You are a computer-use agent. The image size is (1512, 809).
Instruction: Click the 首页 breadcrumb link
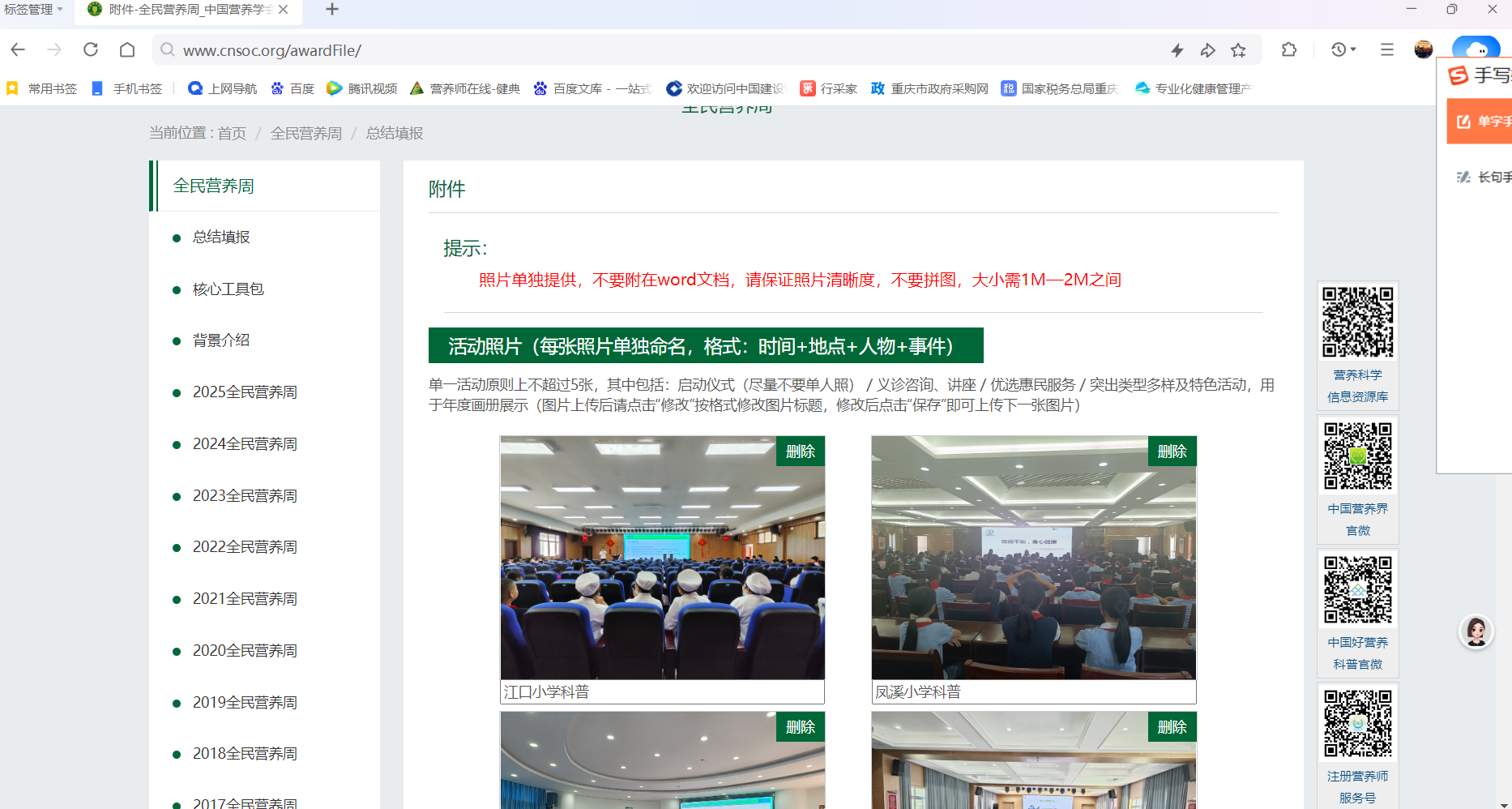(x=232, y=133)
